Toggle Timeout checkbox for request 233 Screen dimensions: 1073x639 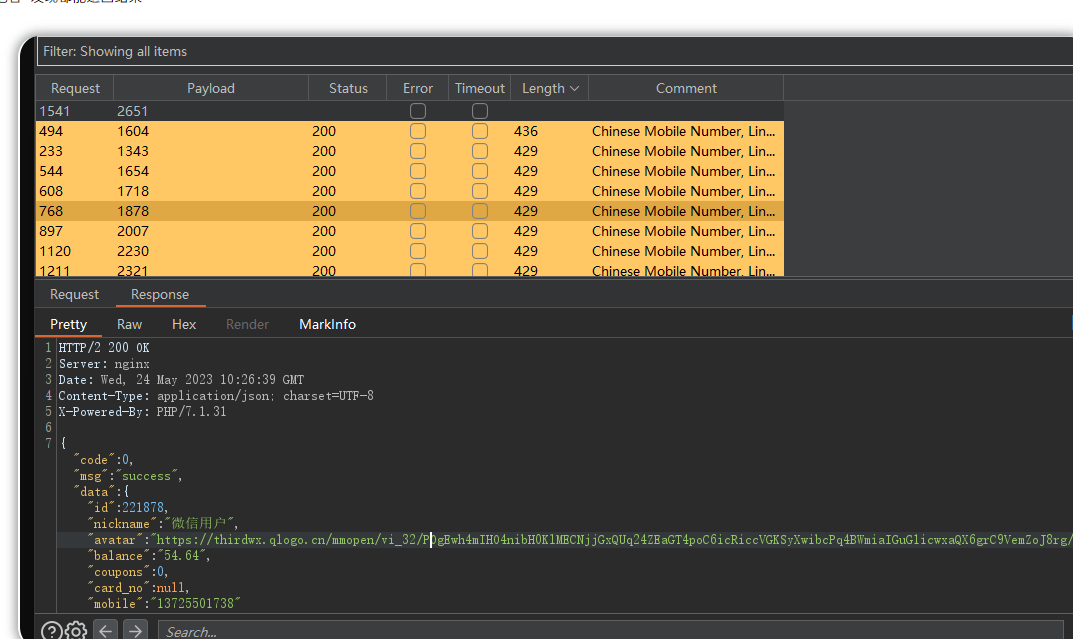[x=480, y=151]
